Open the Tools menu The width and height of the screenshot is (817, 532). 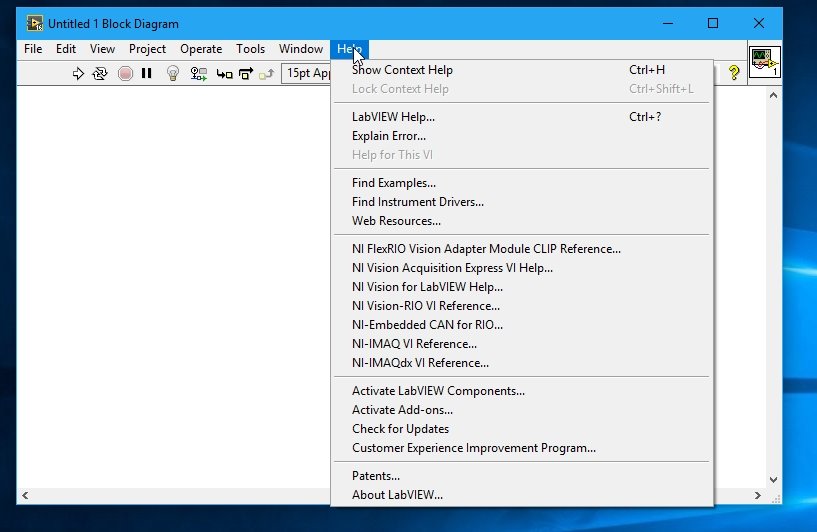[250, 49]
